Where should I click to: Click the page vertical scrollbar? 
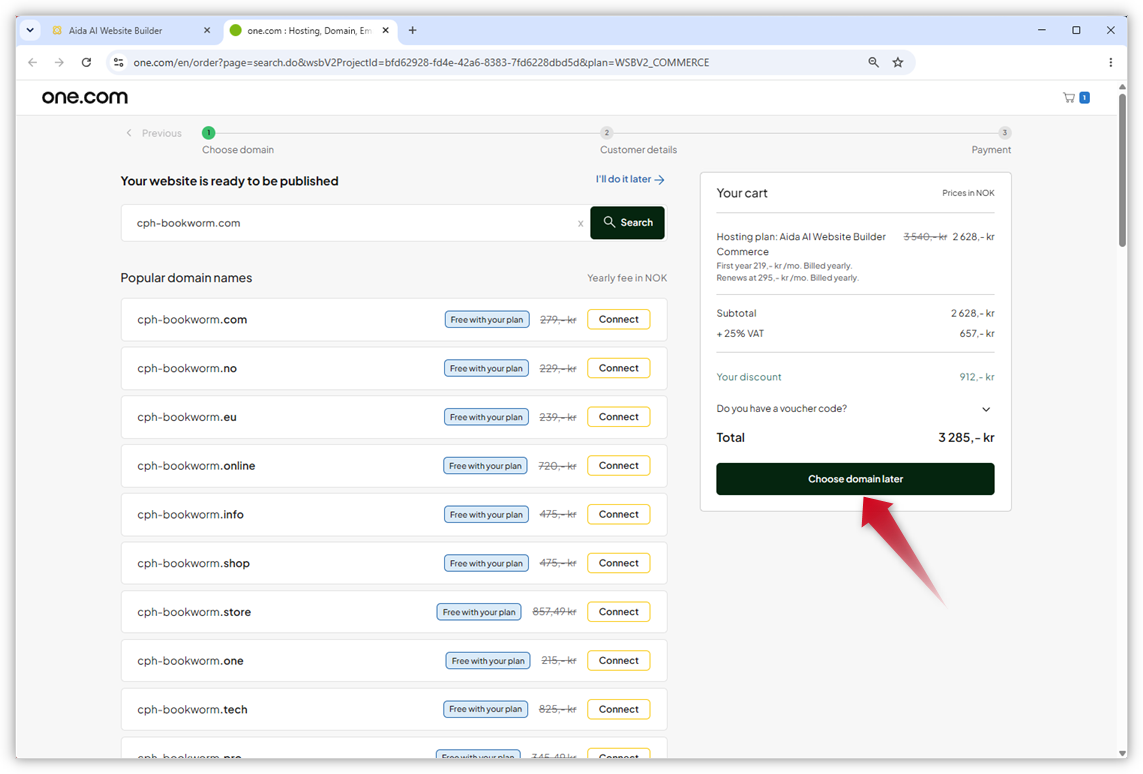[x=1122, y=171]
